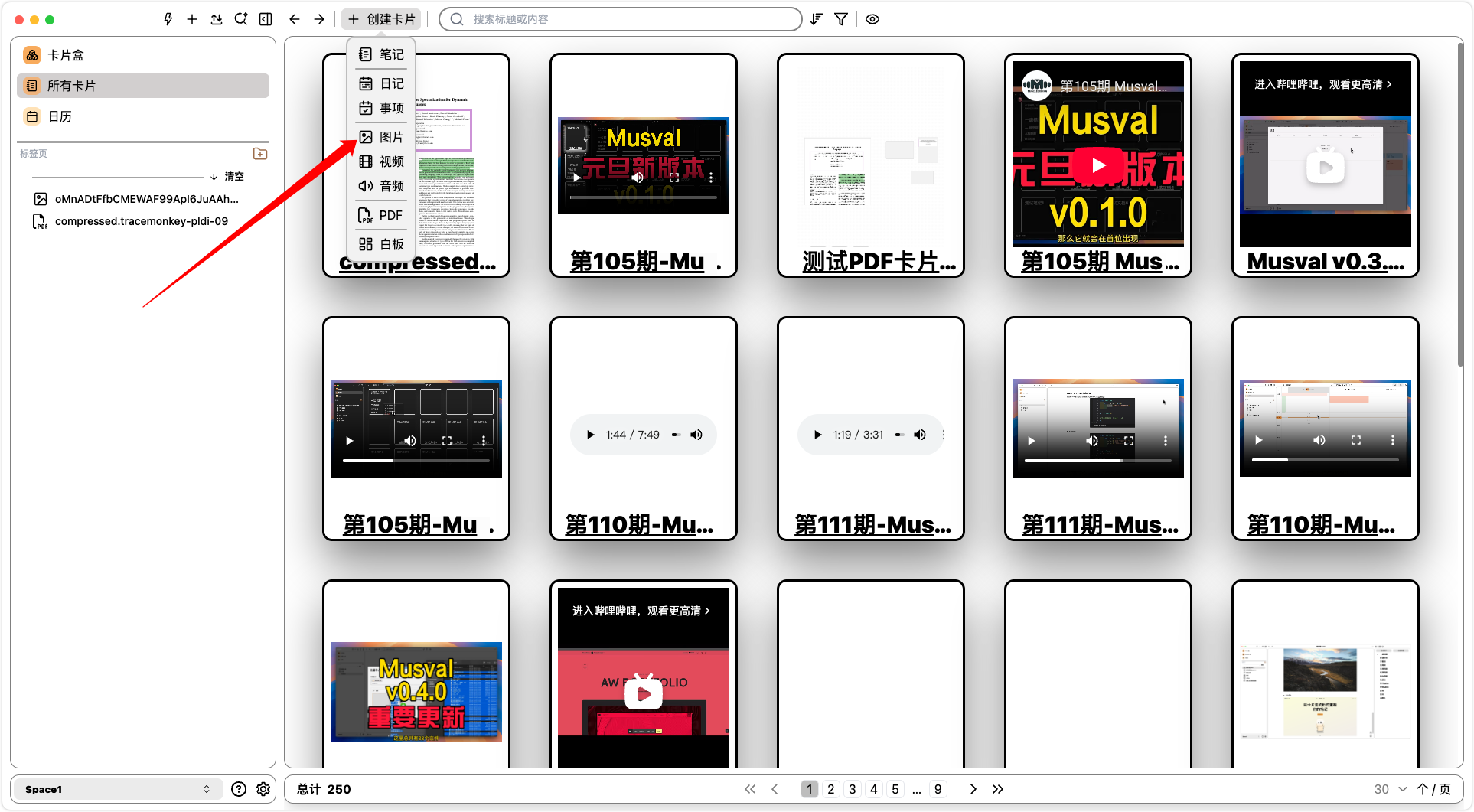Select 视频 from create card menu
This screenshot has width=1474, height=812.
click(x=381, y=161)
